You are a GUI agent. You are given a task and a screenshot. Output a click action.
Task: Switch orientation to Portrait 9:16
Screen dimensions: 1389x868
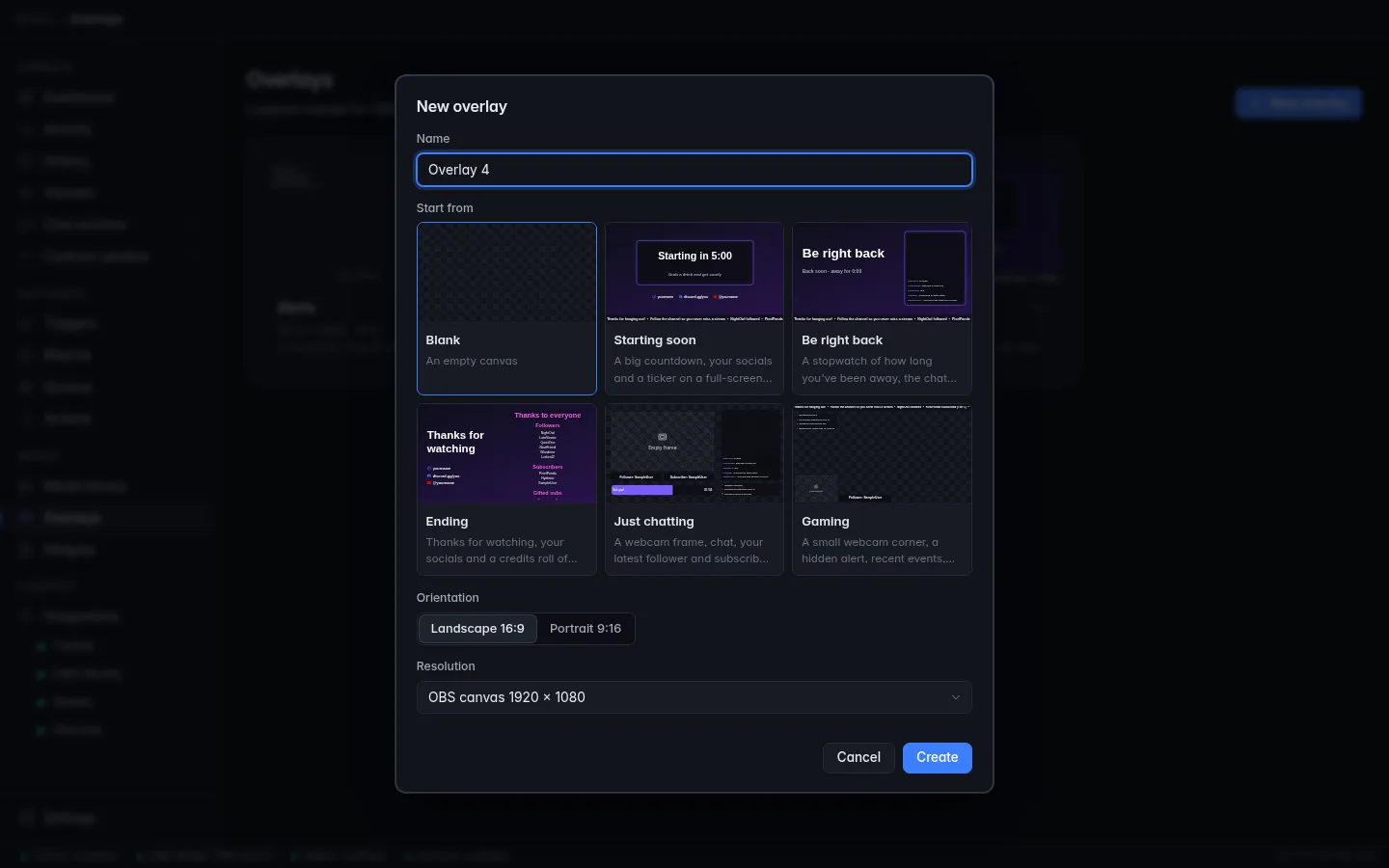click(x=586, y=629)
